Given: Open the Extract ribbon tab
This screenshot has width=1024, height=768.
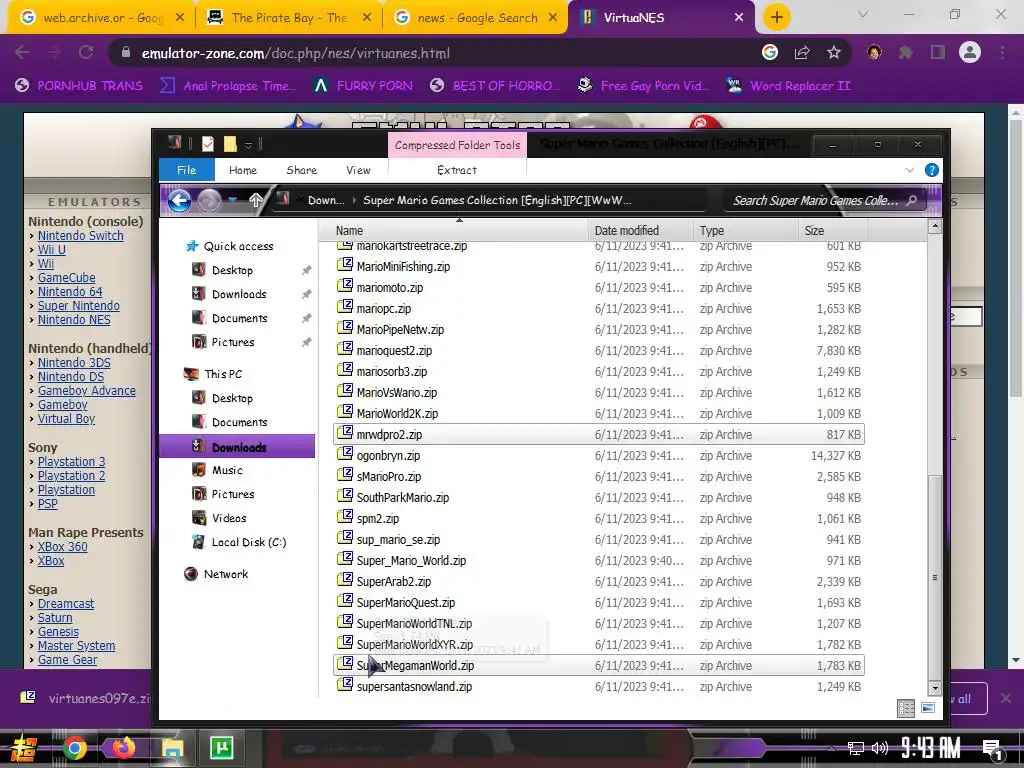Looking at the screenshot, I should tap(456, 170).
